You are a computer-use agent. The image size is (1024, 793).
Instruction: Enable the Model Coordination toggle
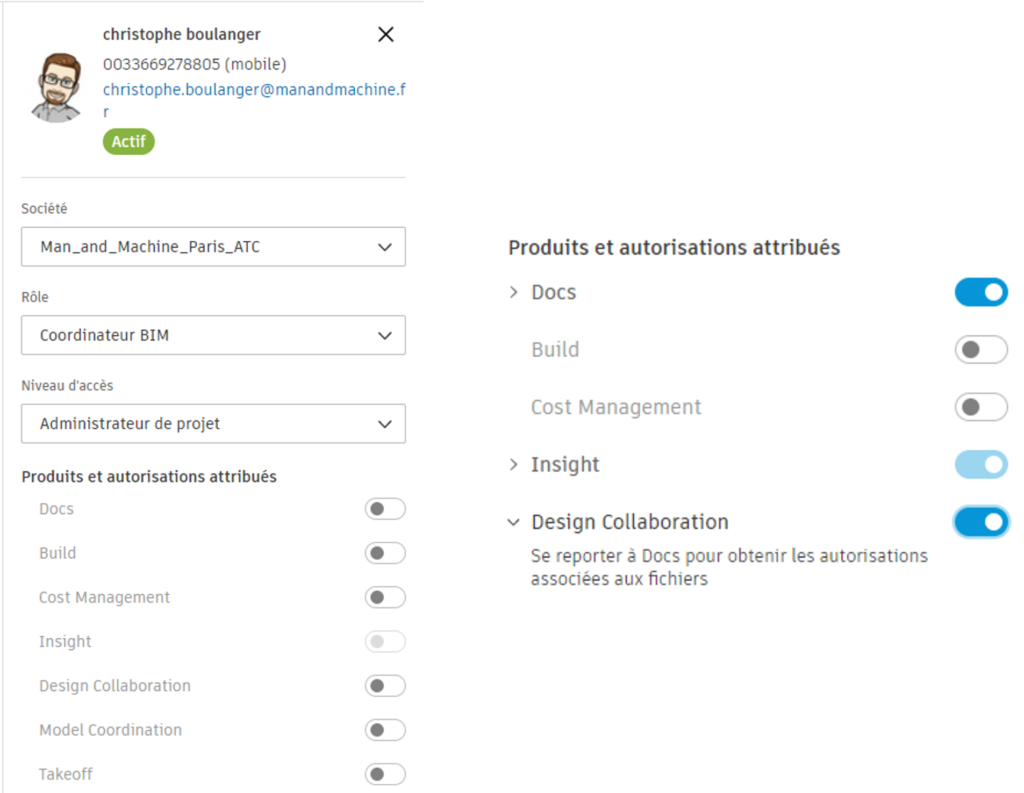(x=385, y=730)
